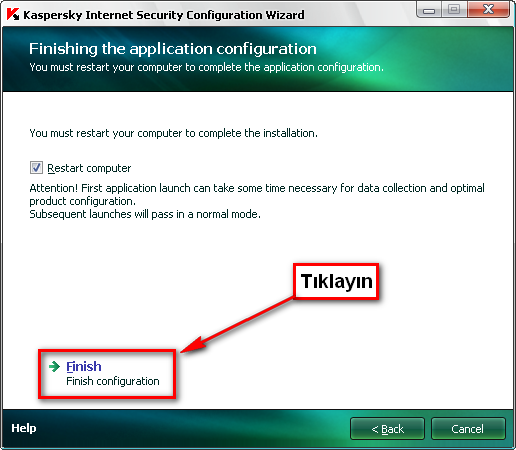
Task: Click the Kaspersky logo in title bar
Action: tap(13, 15)
